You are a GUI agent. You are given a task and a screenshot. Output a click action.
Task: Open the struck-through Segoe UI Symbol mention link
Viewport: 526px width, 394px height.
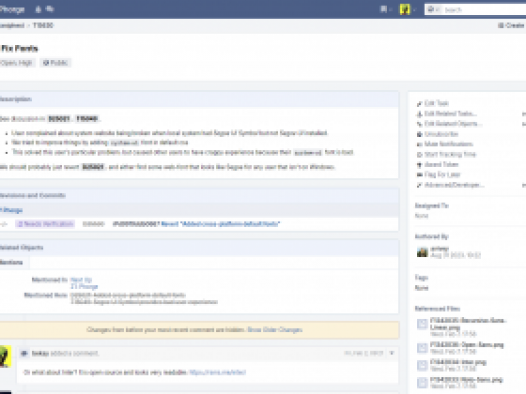(x=144, y=302)
